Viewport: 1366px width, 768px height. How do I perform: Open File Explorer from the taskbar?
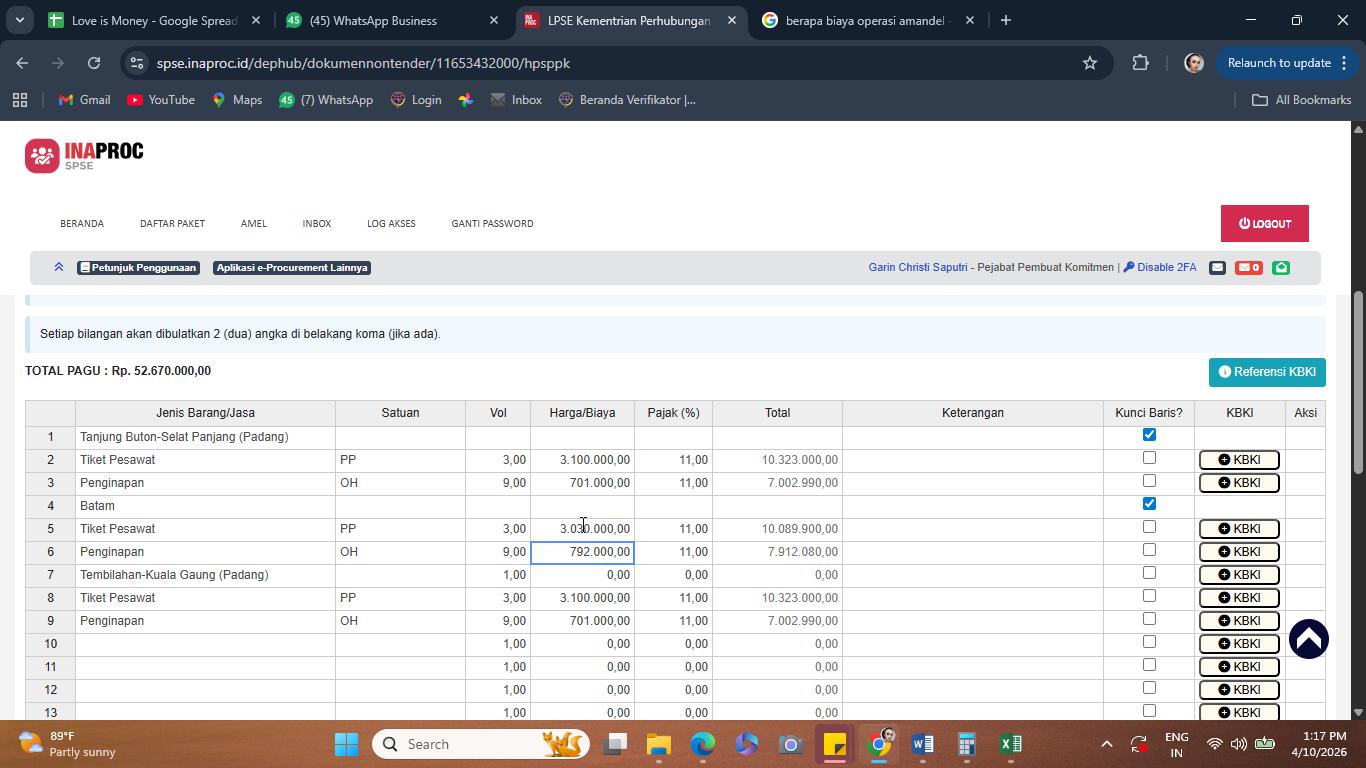658,744
